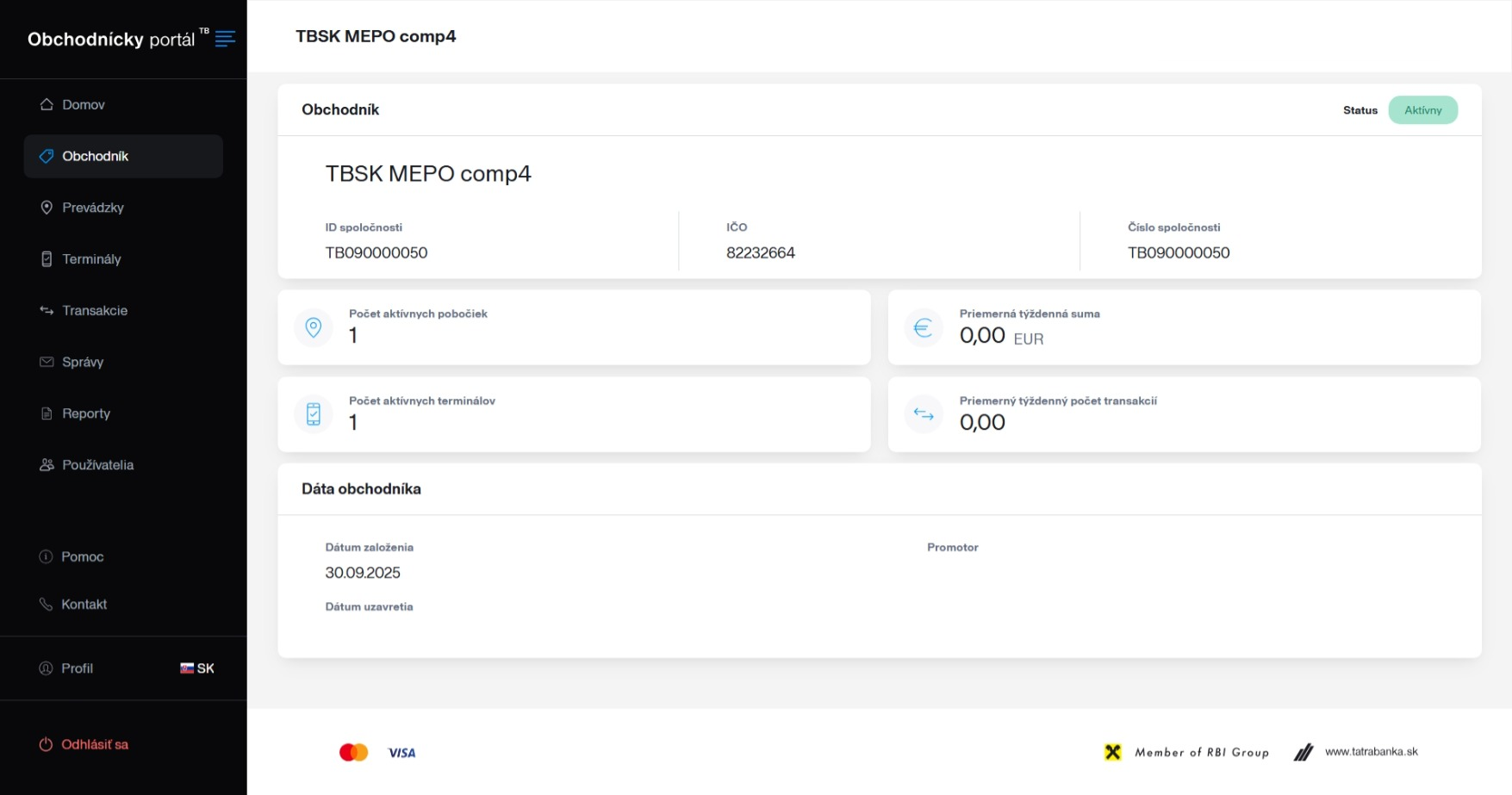Click the arrows icon for weekly transactions
Image resolution: width=1512 pixels, height=795 pixels.
click(923, 414)
